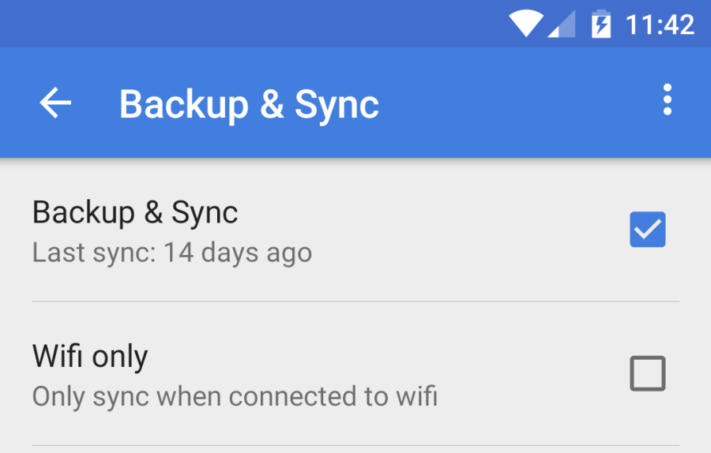Viewport: 711px width, 453px height.
Task: Select the Wifi only setting row
Action: click(x=356, y=374)
